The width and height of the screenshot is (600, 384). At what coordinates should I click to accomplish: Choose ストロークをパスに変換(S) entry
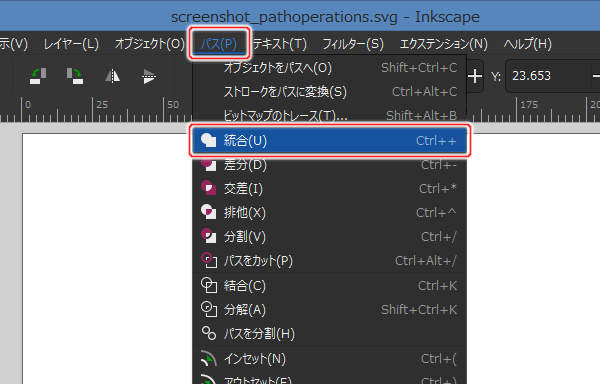(329, 92)
